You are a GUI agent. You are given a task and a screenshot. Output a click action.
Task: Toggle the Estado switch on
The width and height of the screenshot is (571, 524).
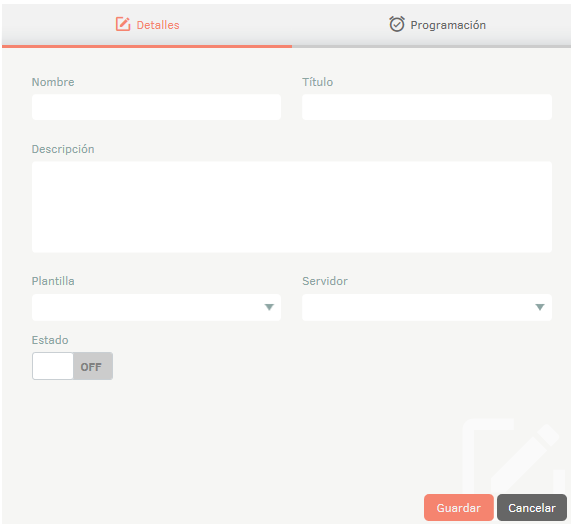(72, 366)
